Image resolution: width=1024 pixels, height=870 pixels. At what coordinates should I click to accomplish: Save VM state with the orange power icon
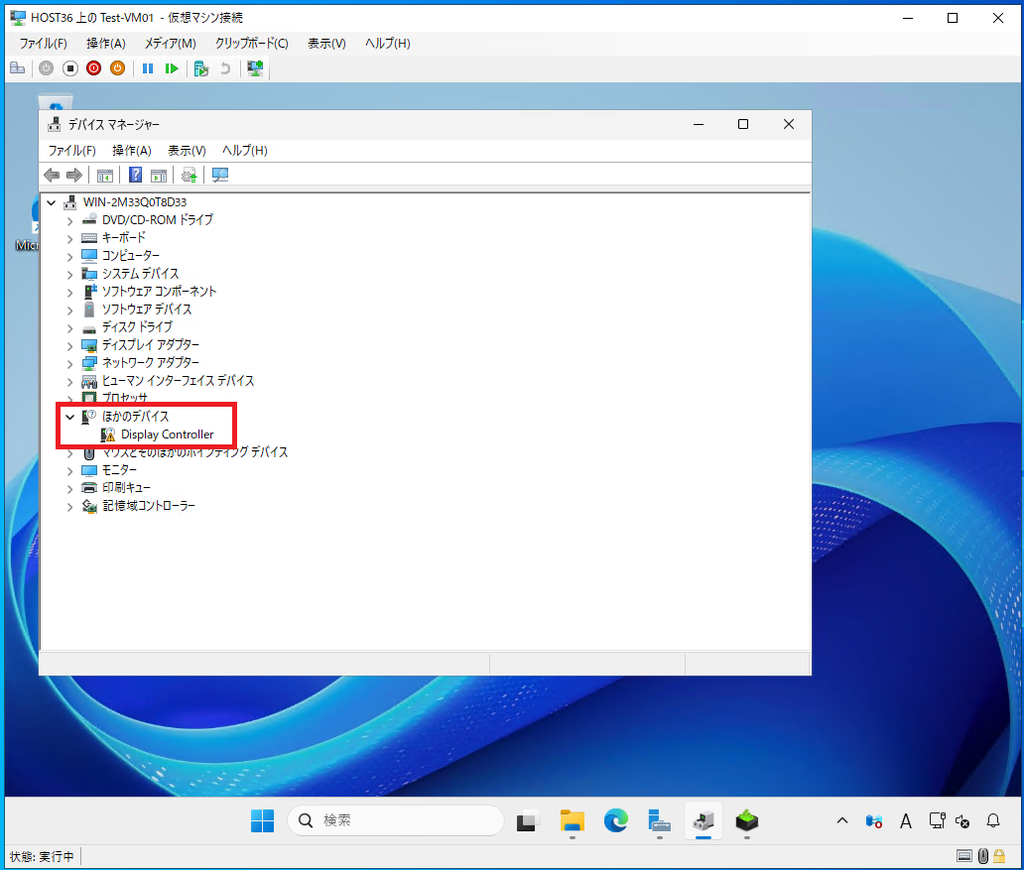pyautogui.click(x=118, y=68)
